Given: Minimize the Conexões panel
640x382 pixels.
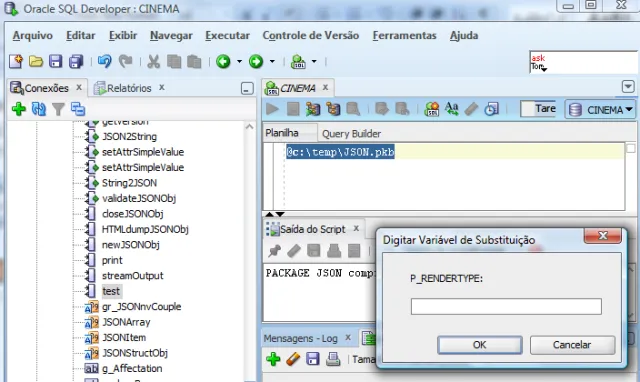Looking at the screenshot, I should 247,88.
